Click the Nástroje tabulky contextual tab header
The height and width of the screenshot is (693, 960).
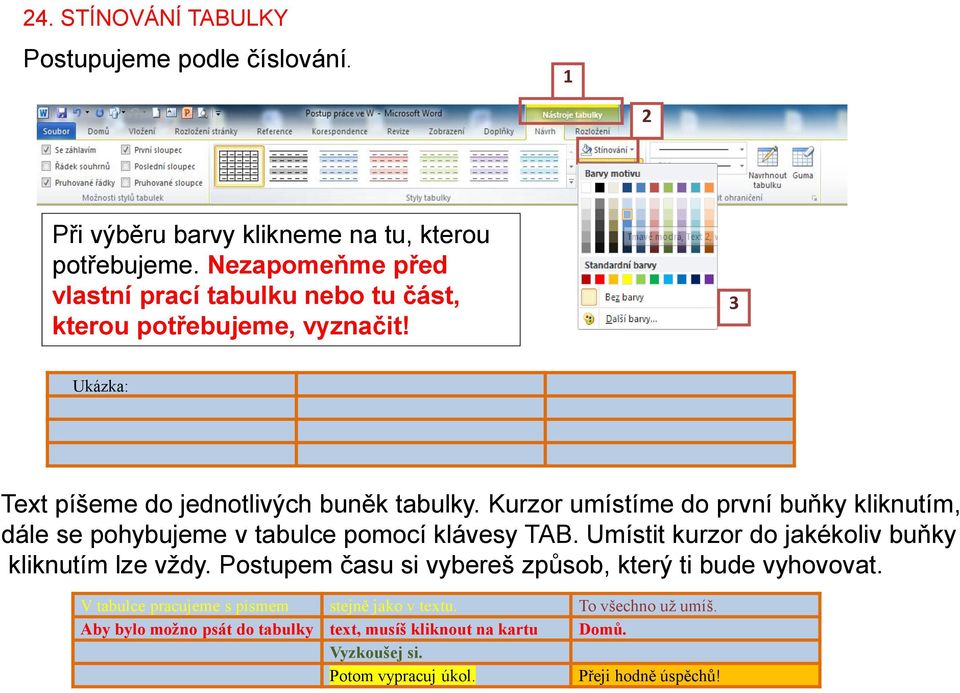tap(572, 114)
